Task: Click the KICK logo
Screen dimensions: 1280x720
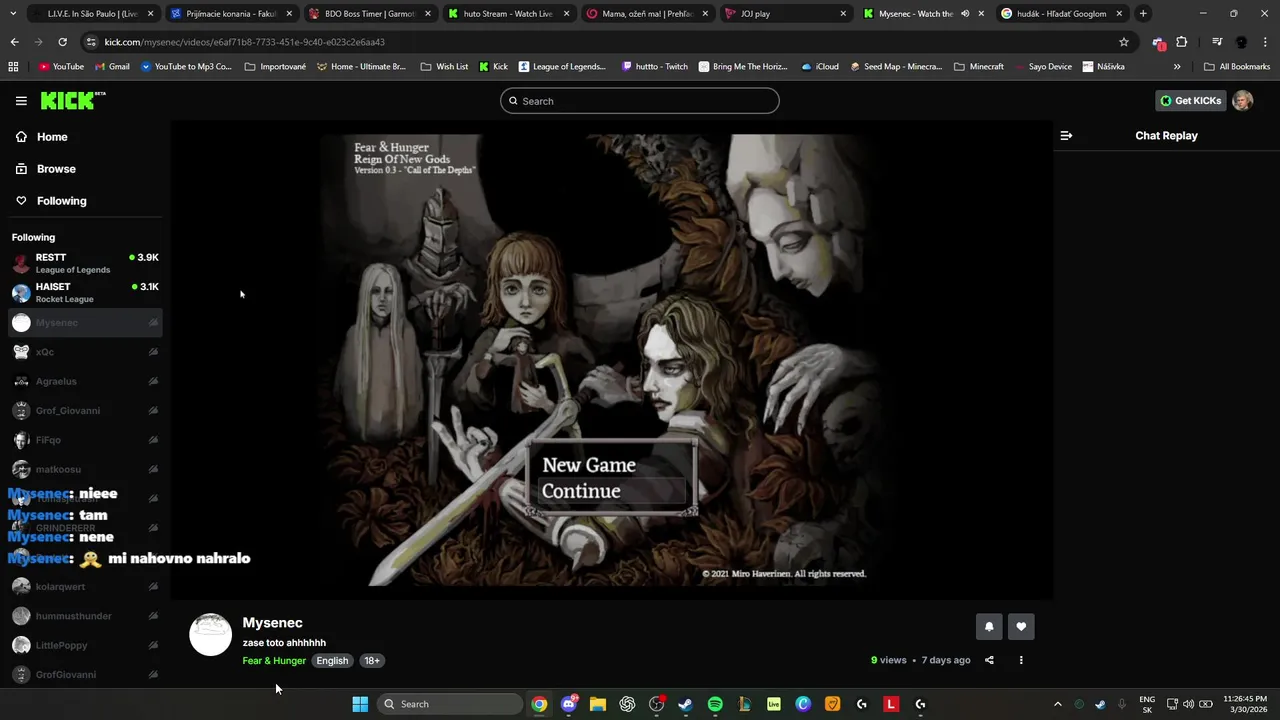Action: 73,100
